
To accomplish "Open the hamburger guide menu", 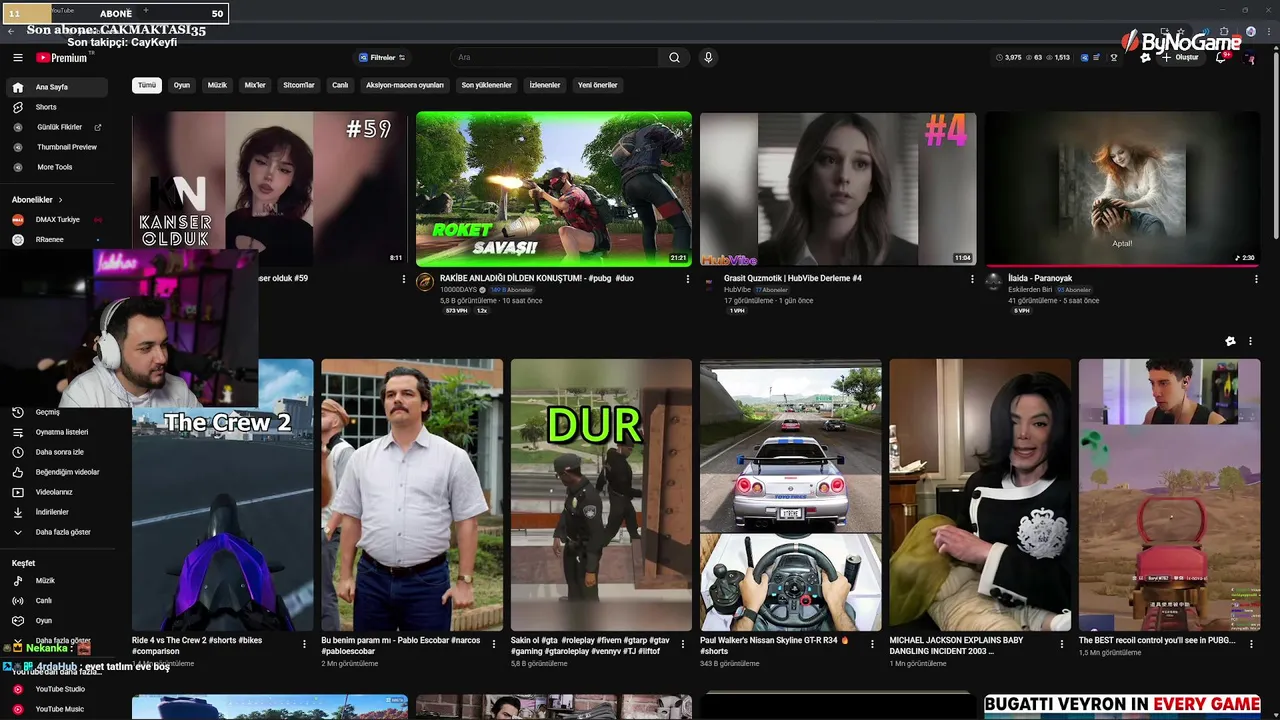I will coord(17,58).
